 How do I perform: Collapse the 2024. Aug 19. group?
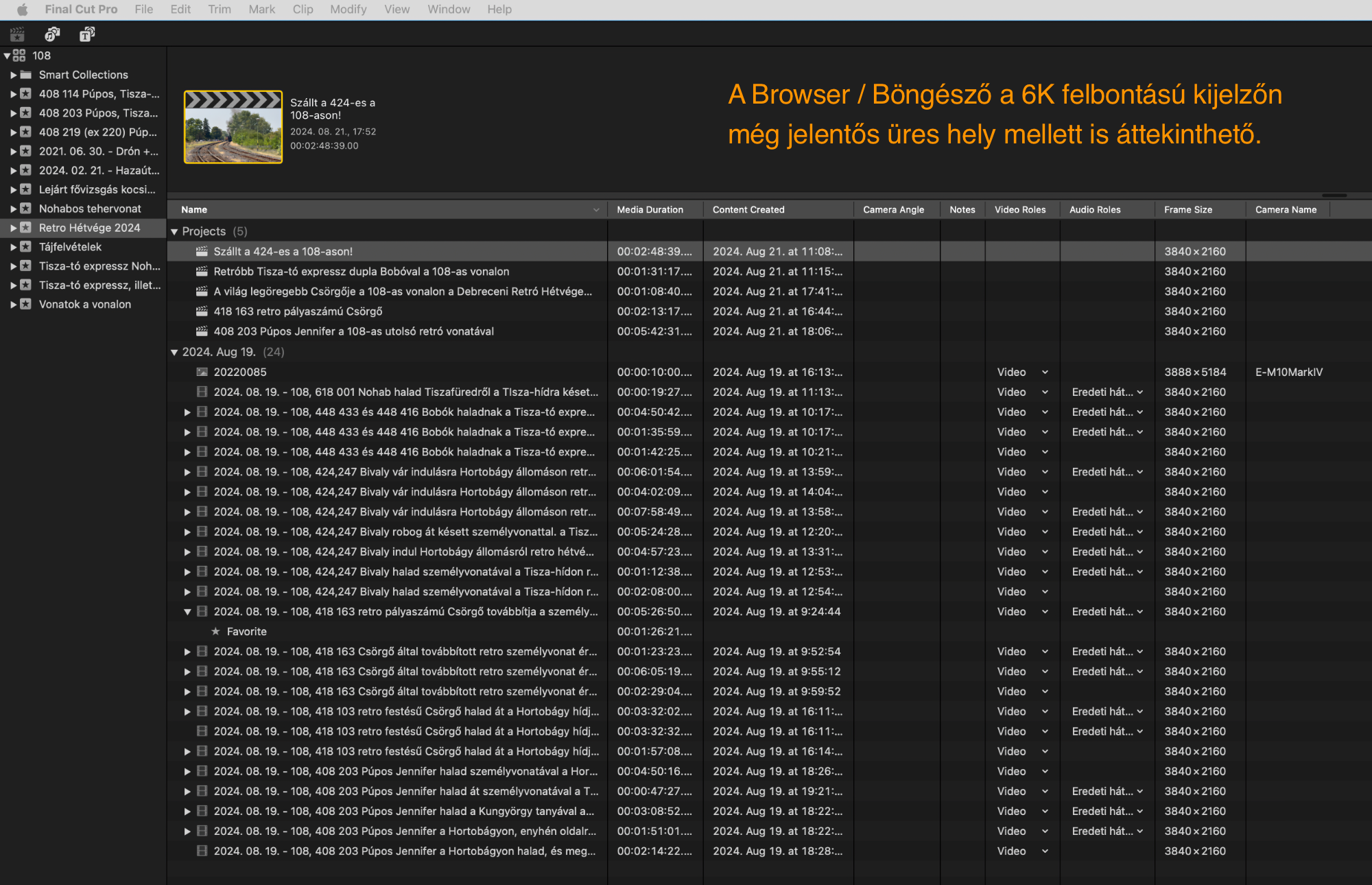coord(174,353)
